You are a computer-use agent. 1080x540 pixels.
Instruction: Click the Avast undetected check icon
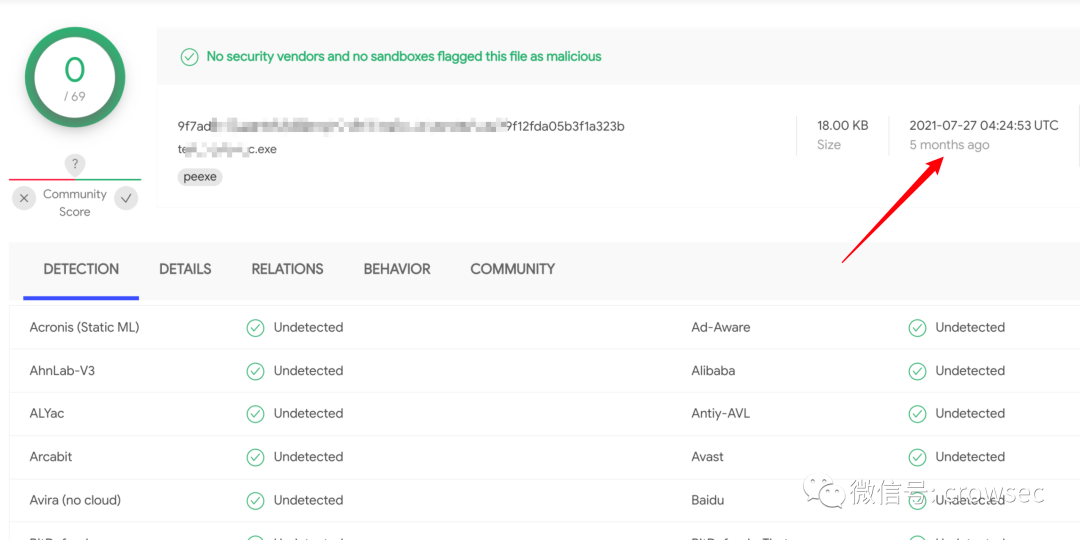pos(917,457)
